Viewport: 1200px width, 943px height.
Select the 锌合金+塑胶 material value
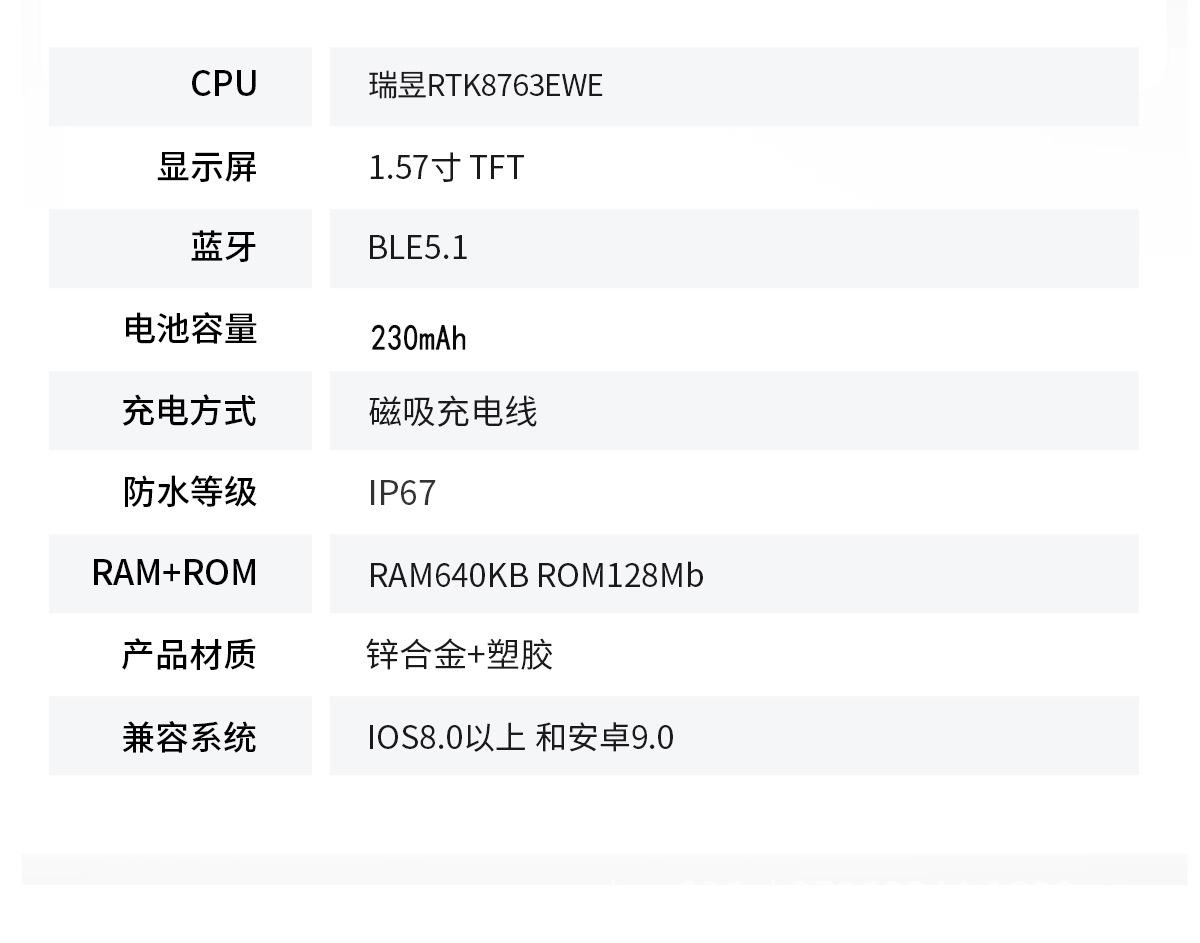point(460,655)
